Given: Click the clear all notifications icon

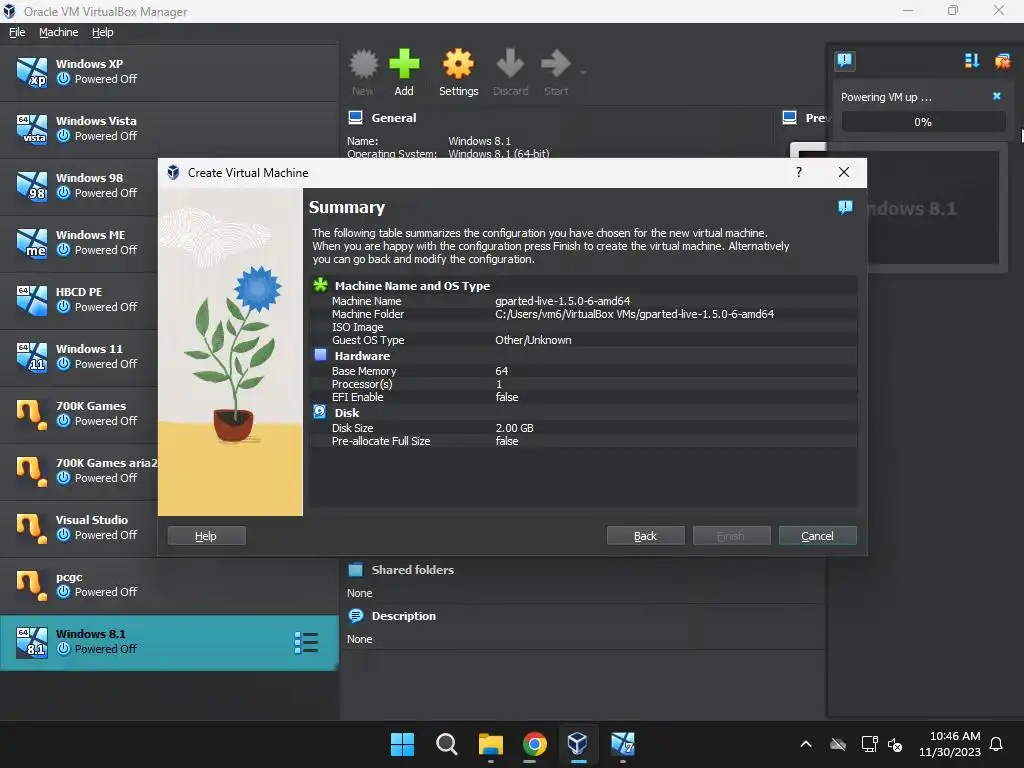Looking at the screenshot, I should coord(1002,61).
